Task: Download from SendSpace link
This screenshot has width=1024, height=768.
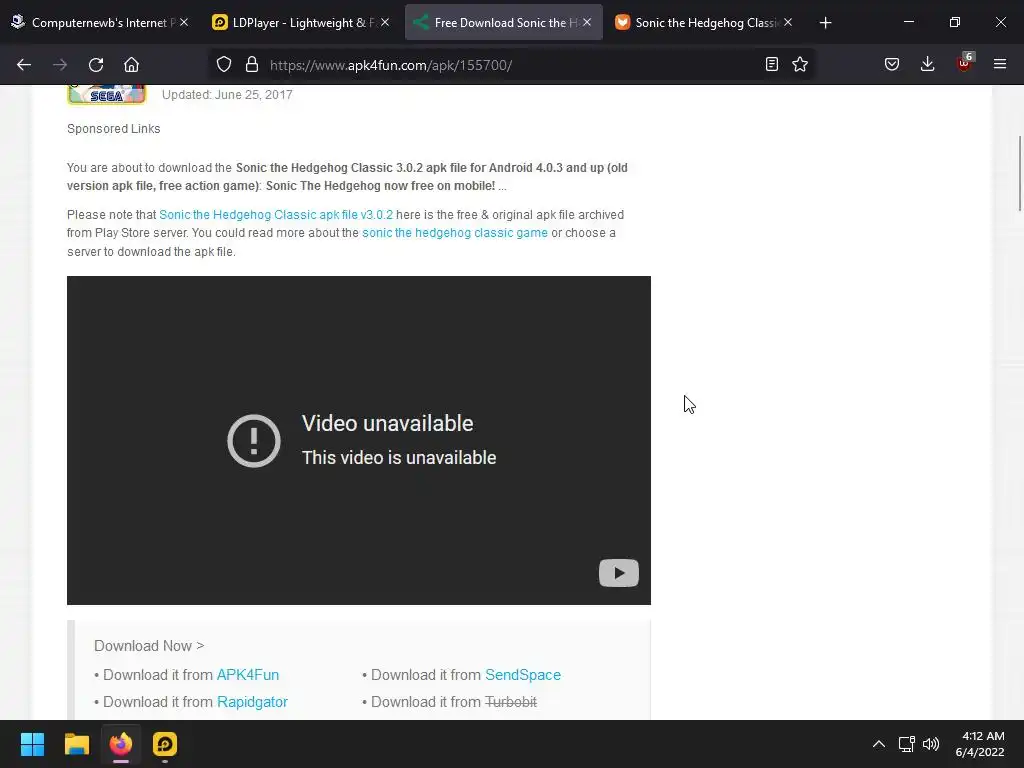Action: pos(522,675)
